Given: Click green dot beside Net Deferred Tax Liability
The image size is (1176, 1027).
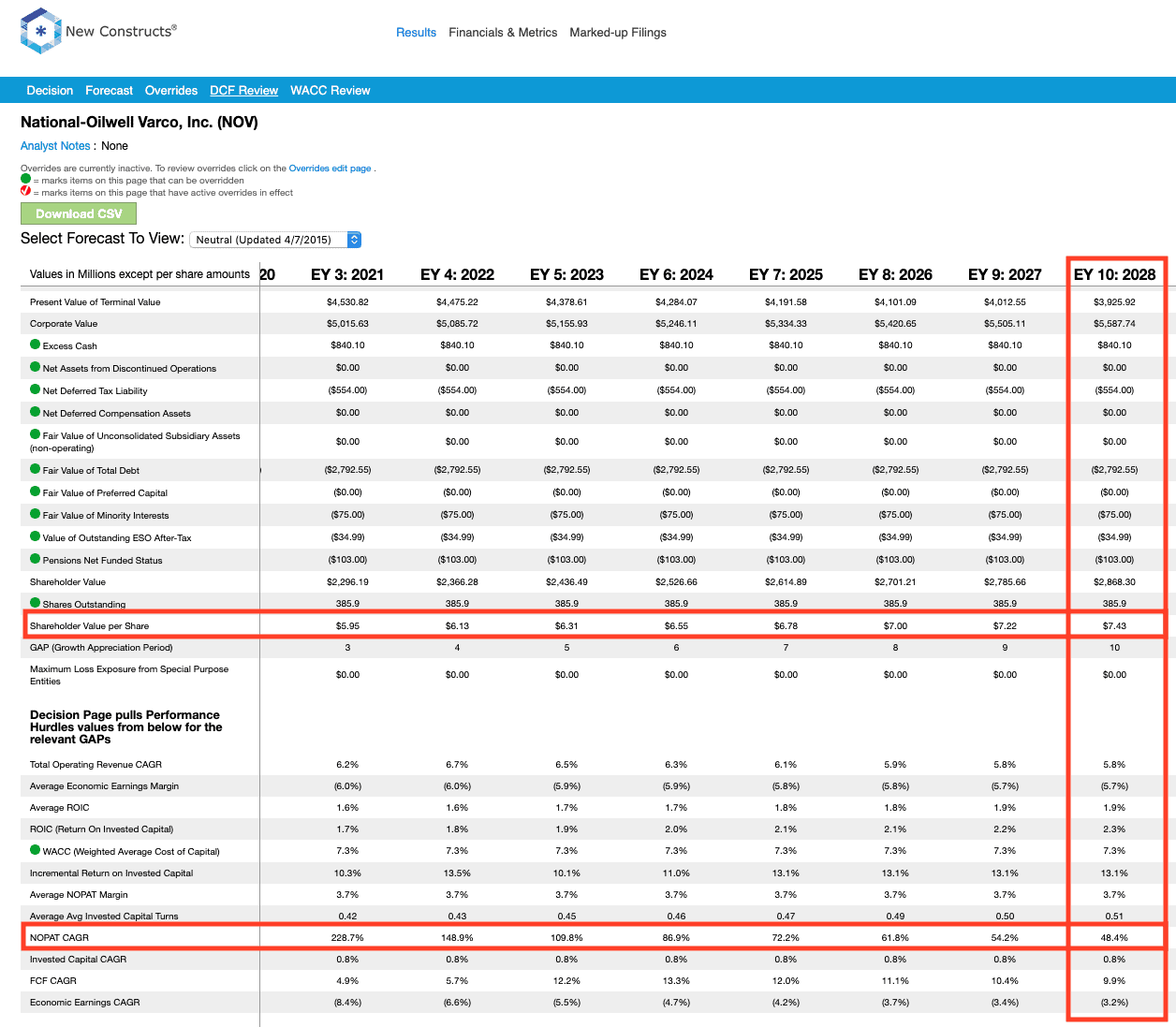Looking at the screenshot, I should (x=36, y=389).
